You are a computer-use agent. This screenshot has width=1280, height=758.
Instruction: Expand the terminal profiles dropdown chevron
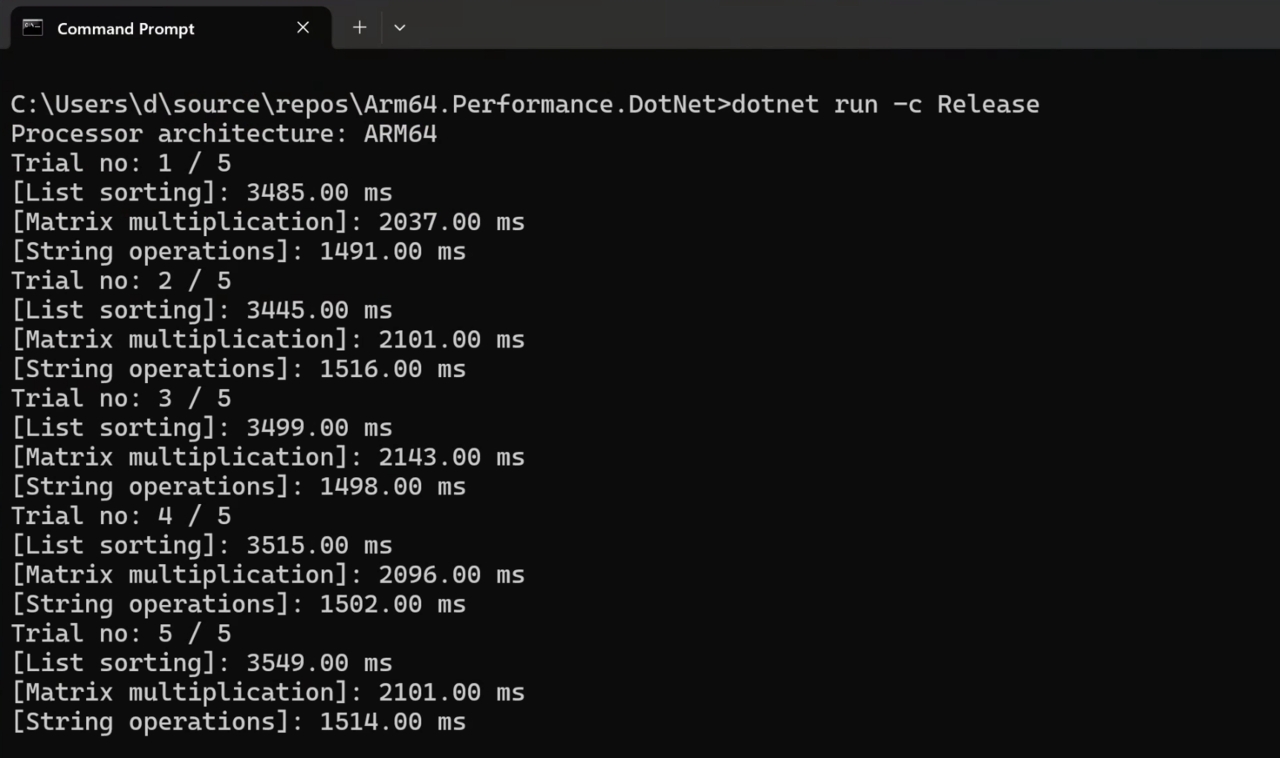point(400,28)
